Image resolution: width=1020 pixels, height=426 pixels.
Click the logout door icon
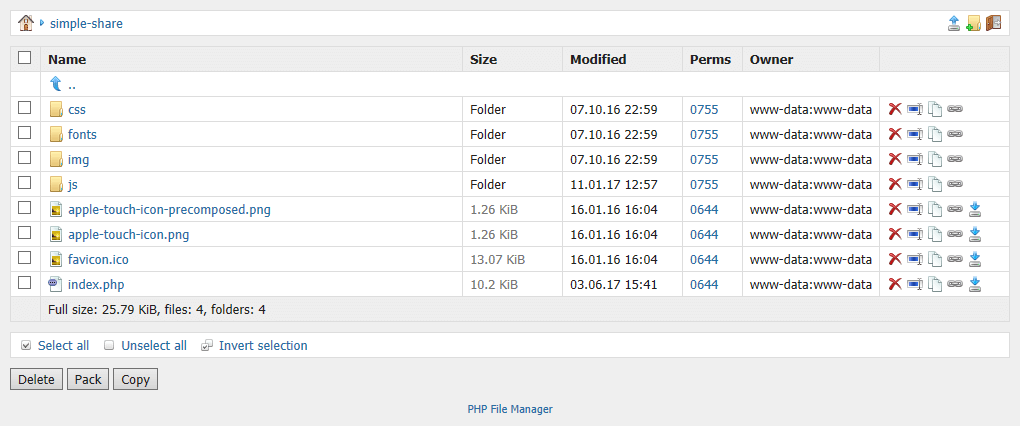pos(992,23)
